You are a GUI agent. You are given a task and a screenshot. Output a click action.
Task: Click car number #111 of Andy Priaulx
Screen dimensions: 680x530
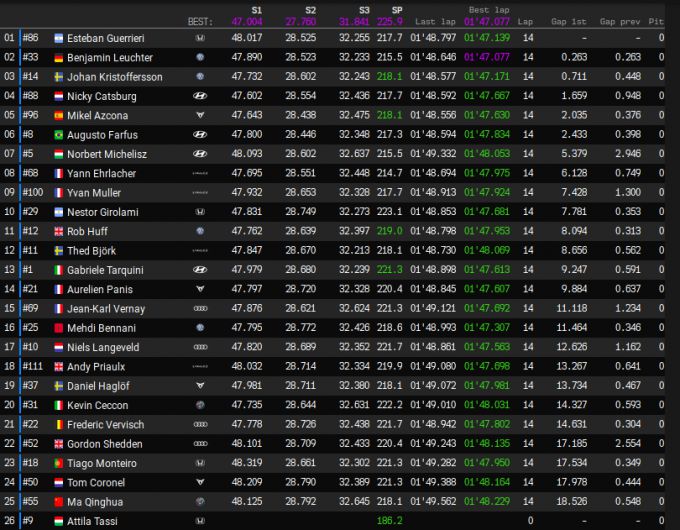click(34, 366)
